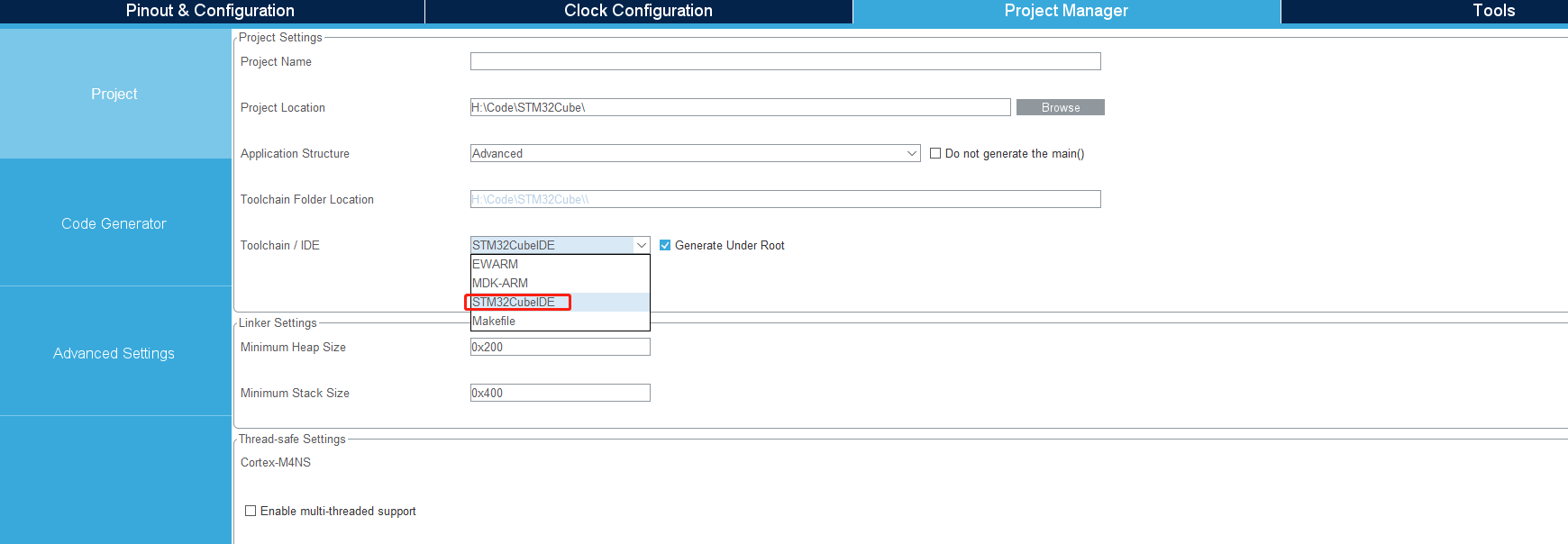Click the Cortex-M4NS label
Viewport: 1568px width, 544px height.
276,462
